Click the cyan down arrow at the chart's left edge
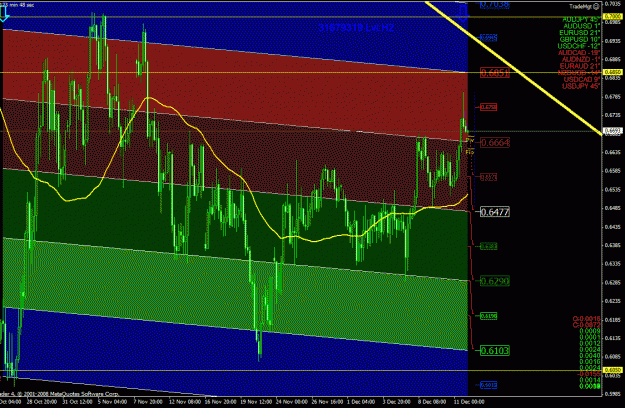This screenshot has width=625, height=408. coord(4,15)
